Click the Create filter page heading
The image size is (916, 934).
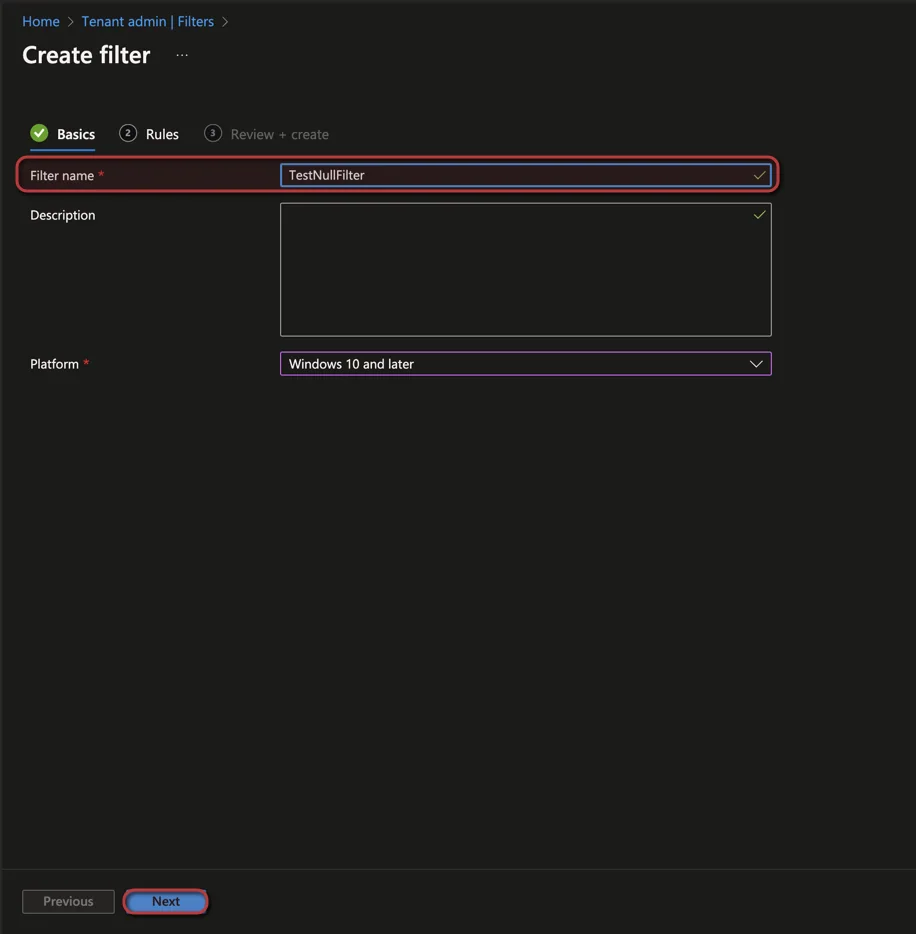point(86,55)
